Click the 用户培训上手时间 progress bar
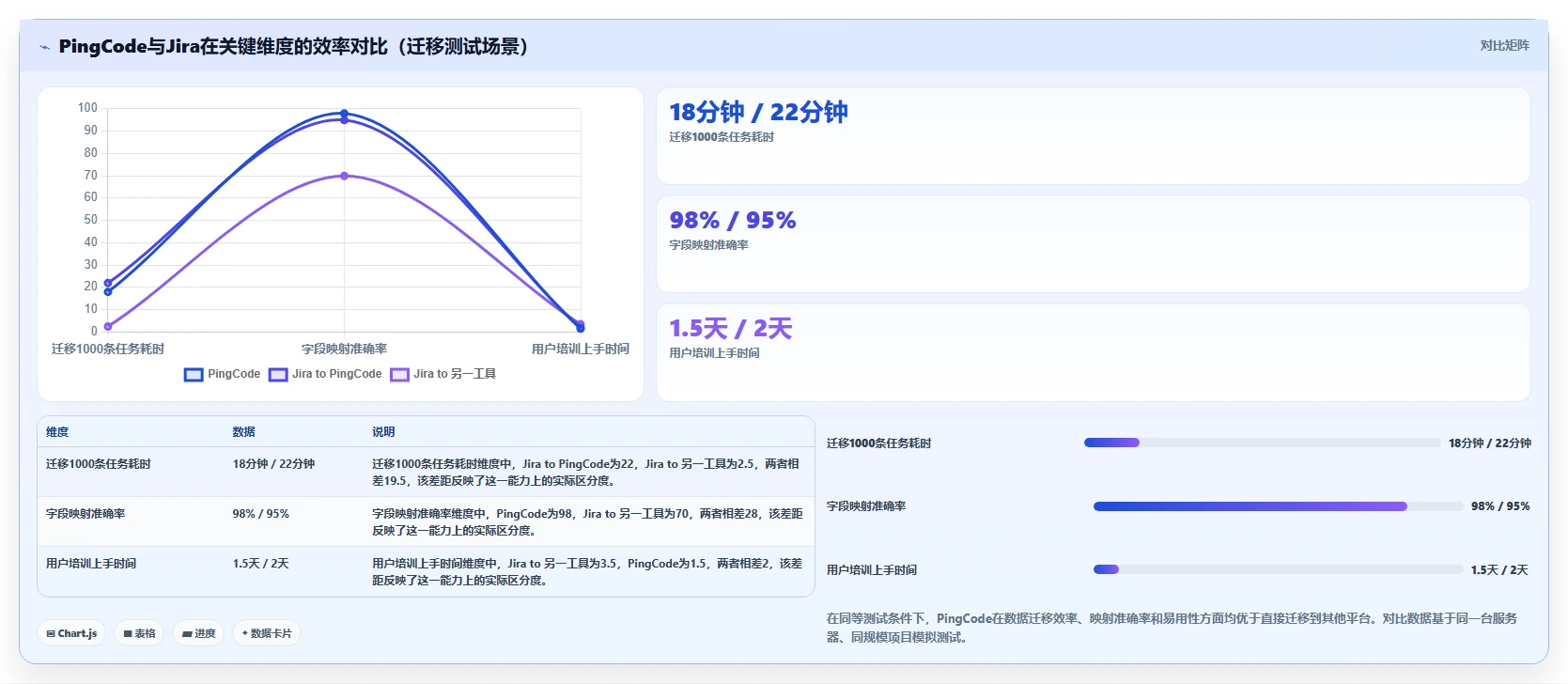Image resolution: width=1568 pixels, height=684 pixels. point(1278,569)
